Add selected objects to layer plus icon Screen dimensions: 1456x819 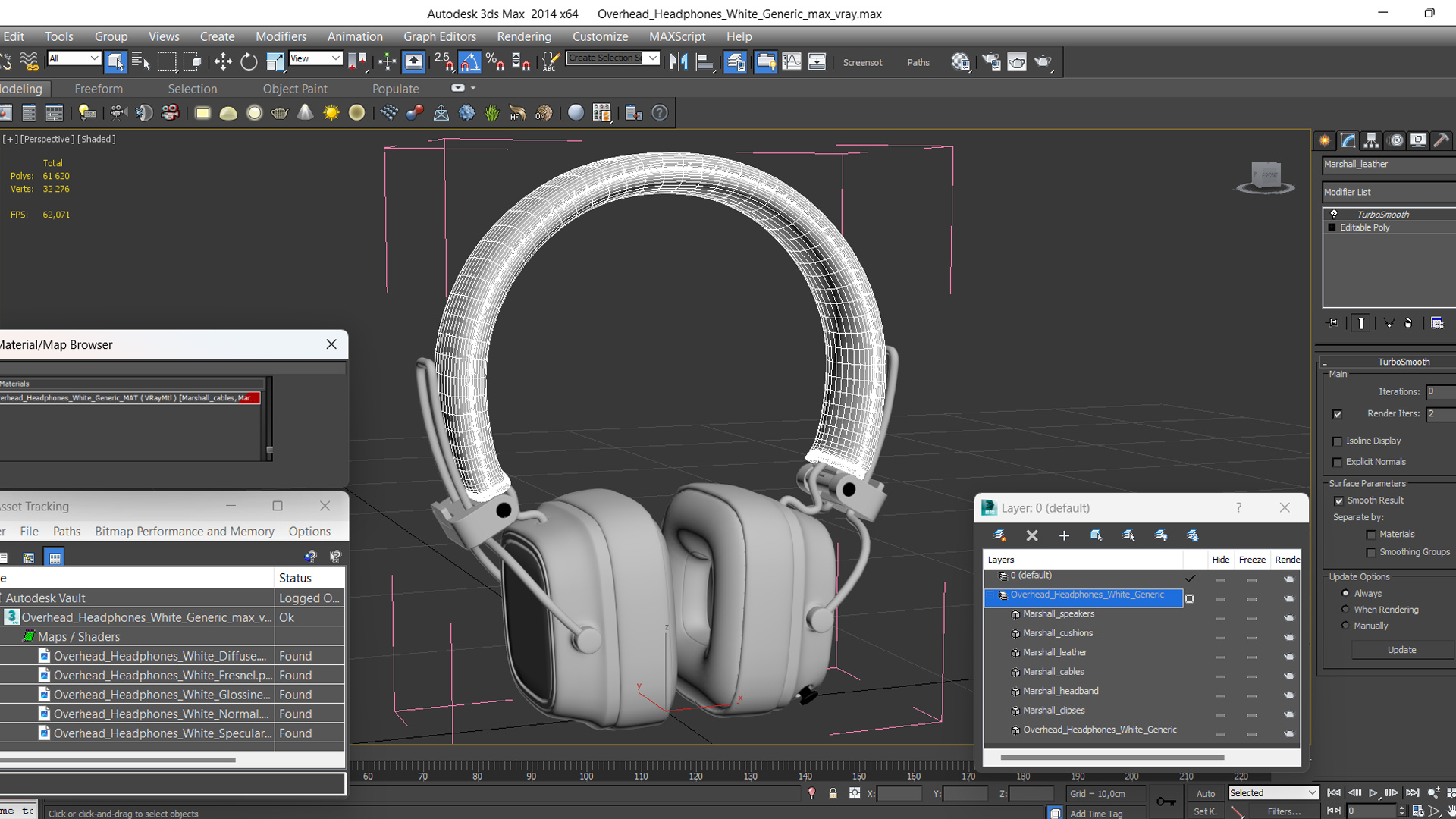[1064, 535]
